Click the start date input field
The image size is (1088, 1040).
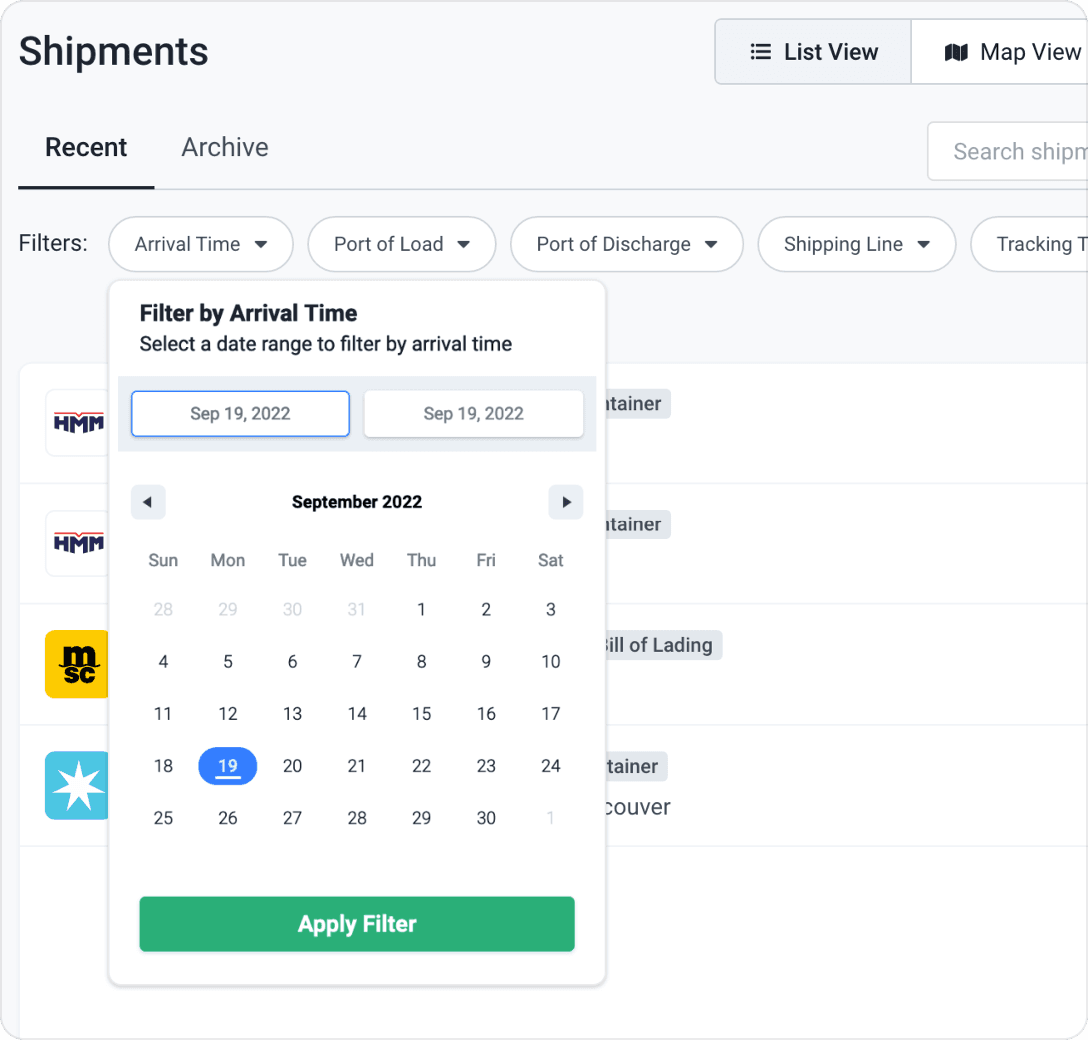pyautogui.click(x=240, y=414)
